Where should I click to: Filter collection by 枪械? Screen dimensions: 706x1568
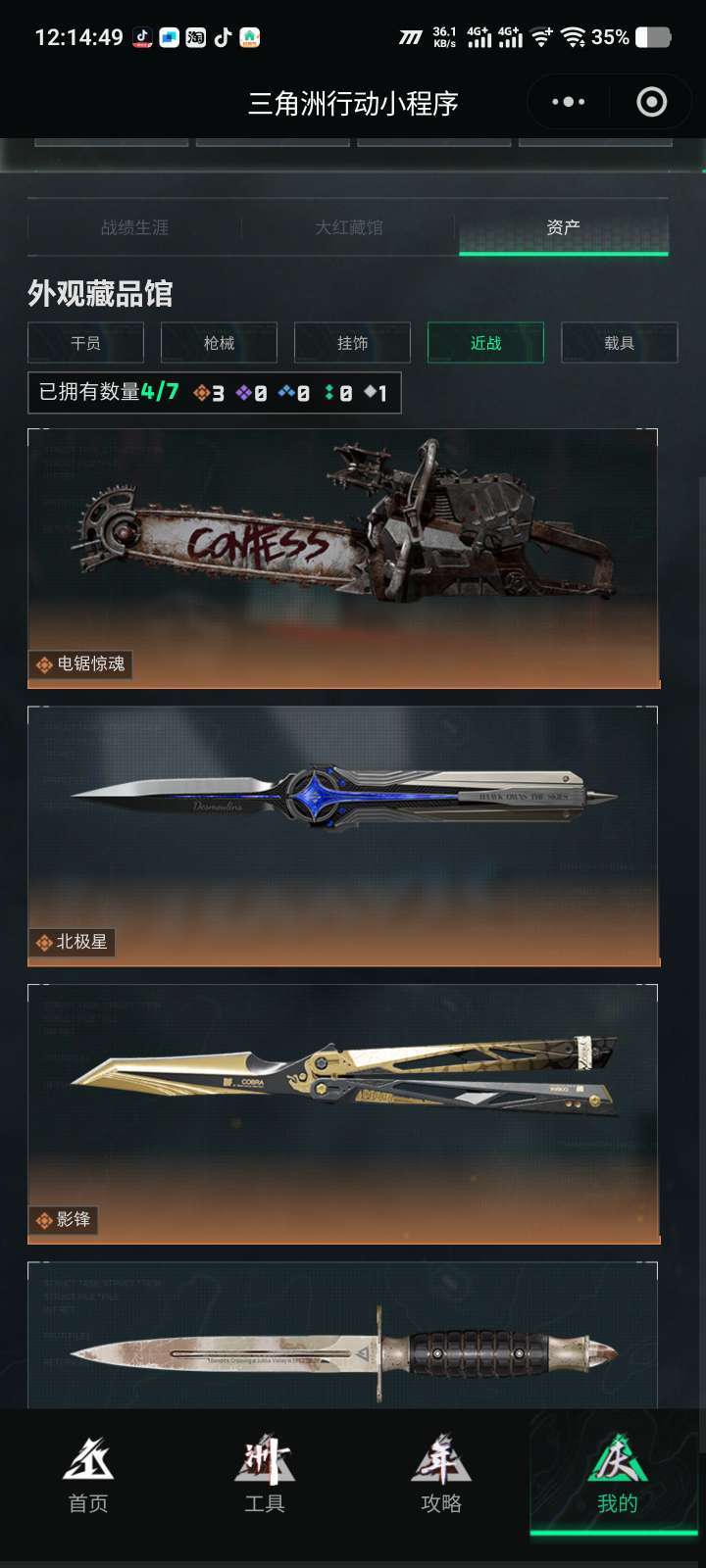219,343
